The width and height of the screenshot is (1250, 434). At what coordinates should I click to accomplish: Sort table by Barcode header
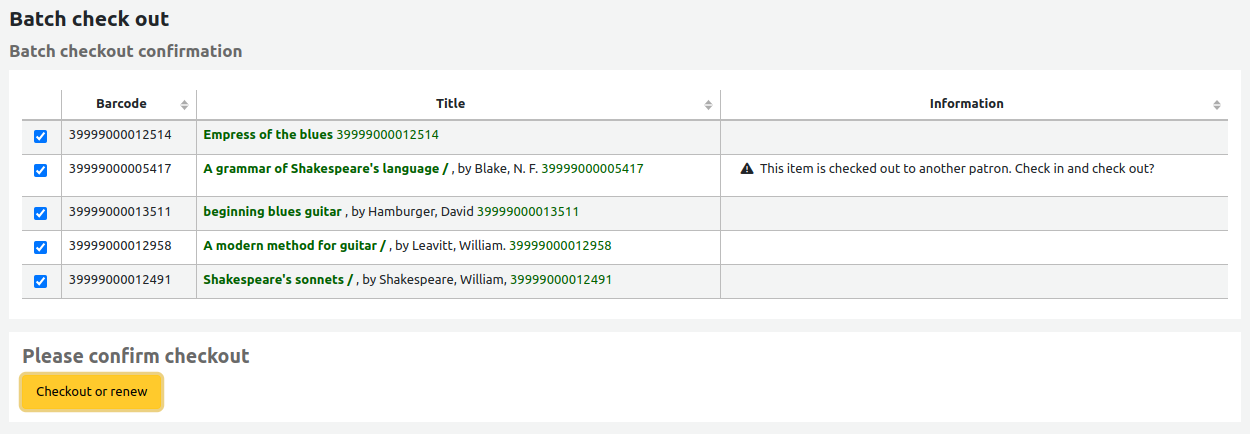tap(121, 104)
